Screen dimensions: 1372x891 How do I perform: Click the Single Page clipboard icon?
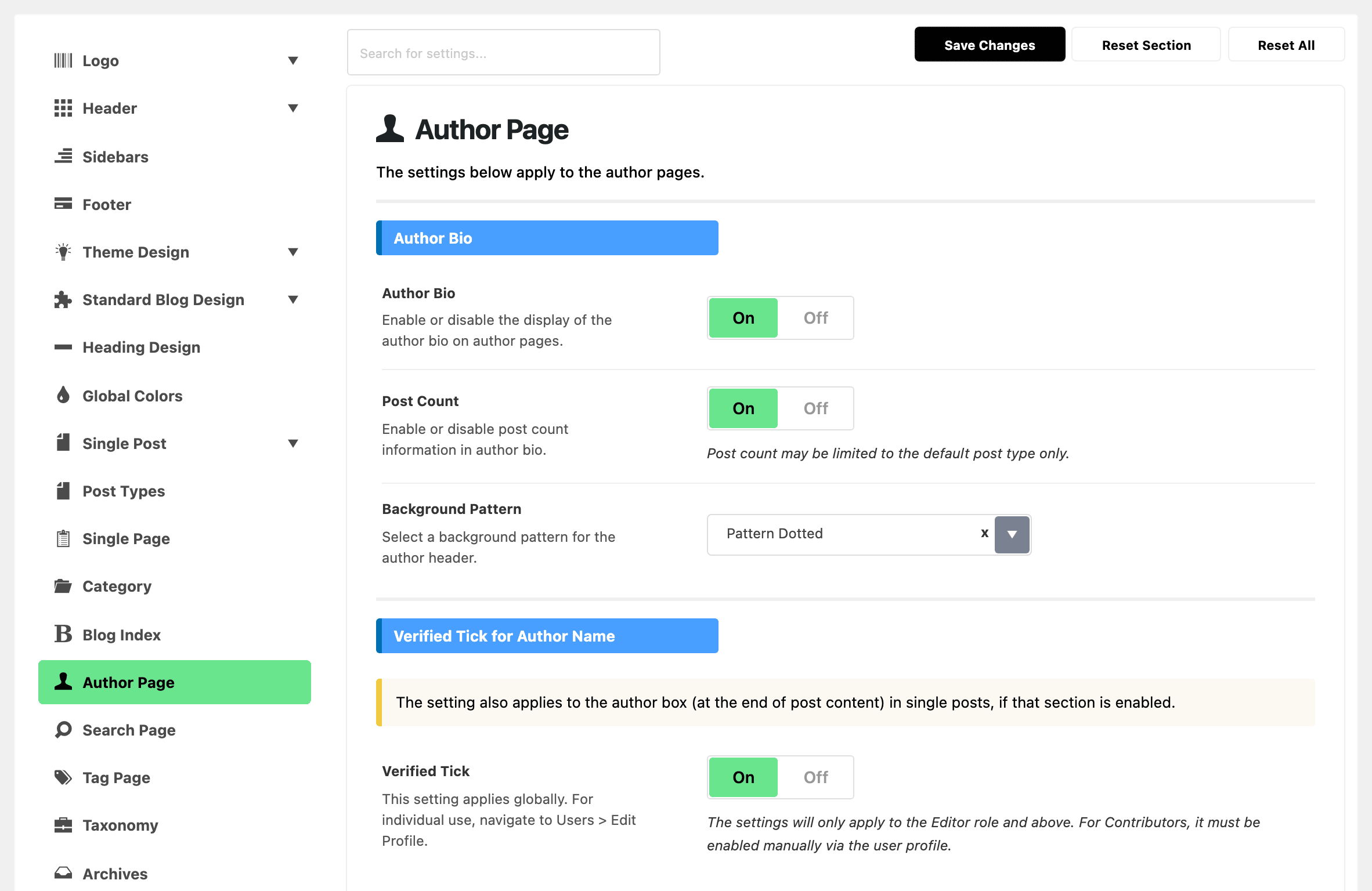coord(63,538)
